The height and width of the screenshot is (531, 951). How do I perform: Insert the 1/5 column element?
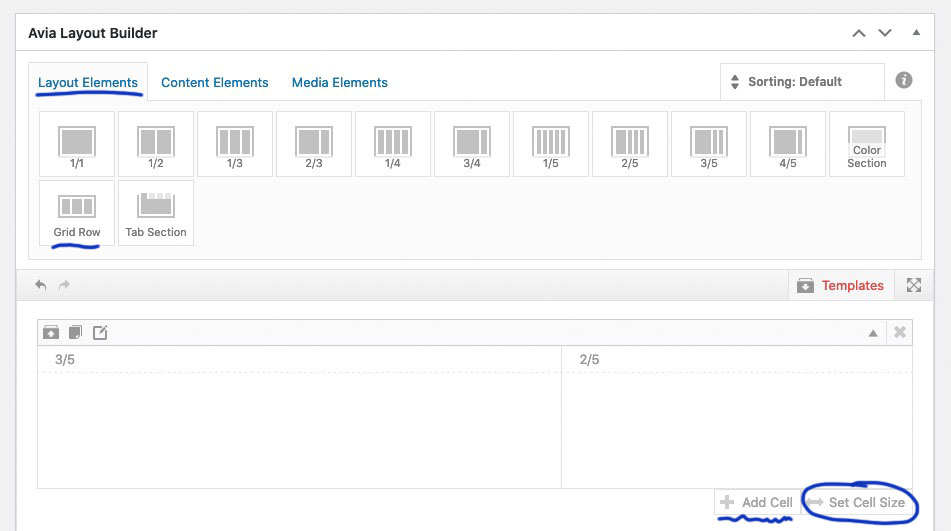551,144
